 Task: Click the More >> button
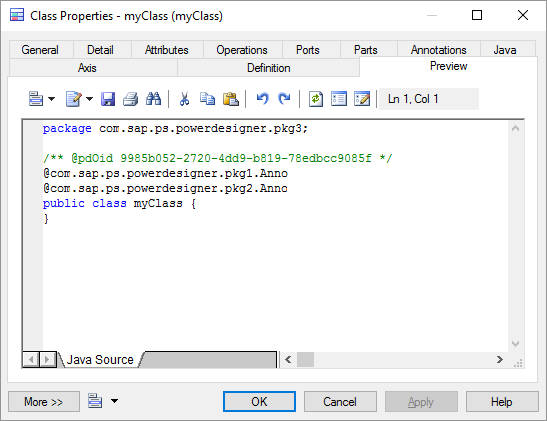pyautogui.click(x=44, y=402)
